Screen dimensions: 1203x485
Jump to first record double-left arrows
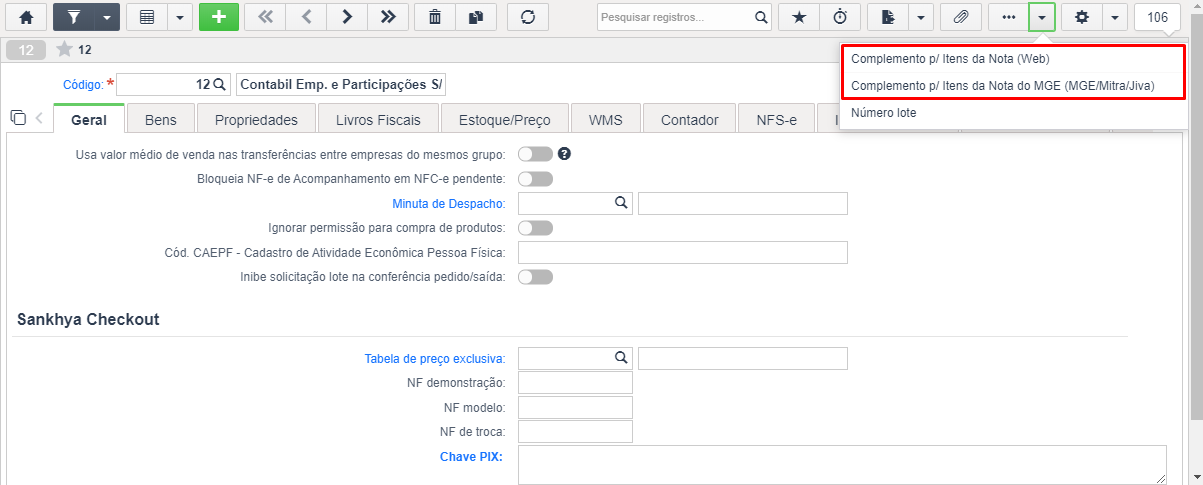tap(265, 17)
